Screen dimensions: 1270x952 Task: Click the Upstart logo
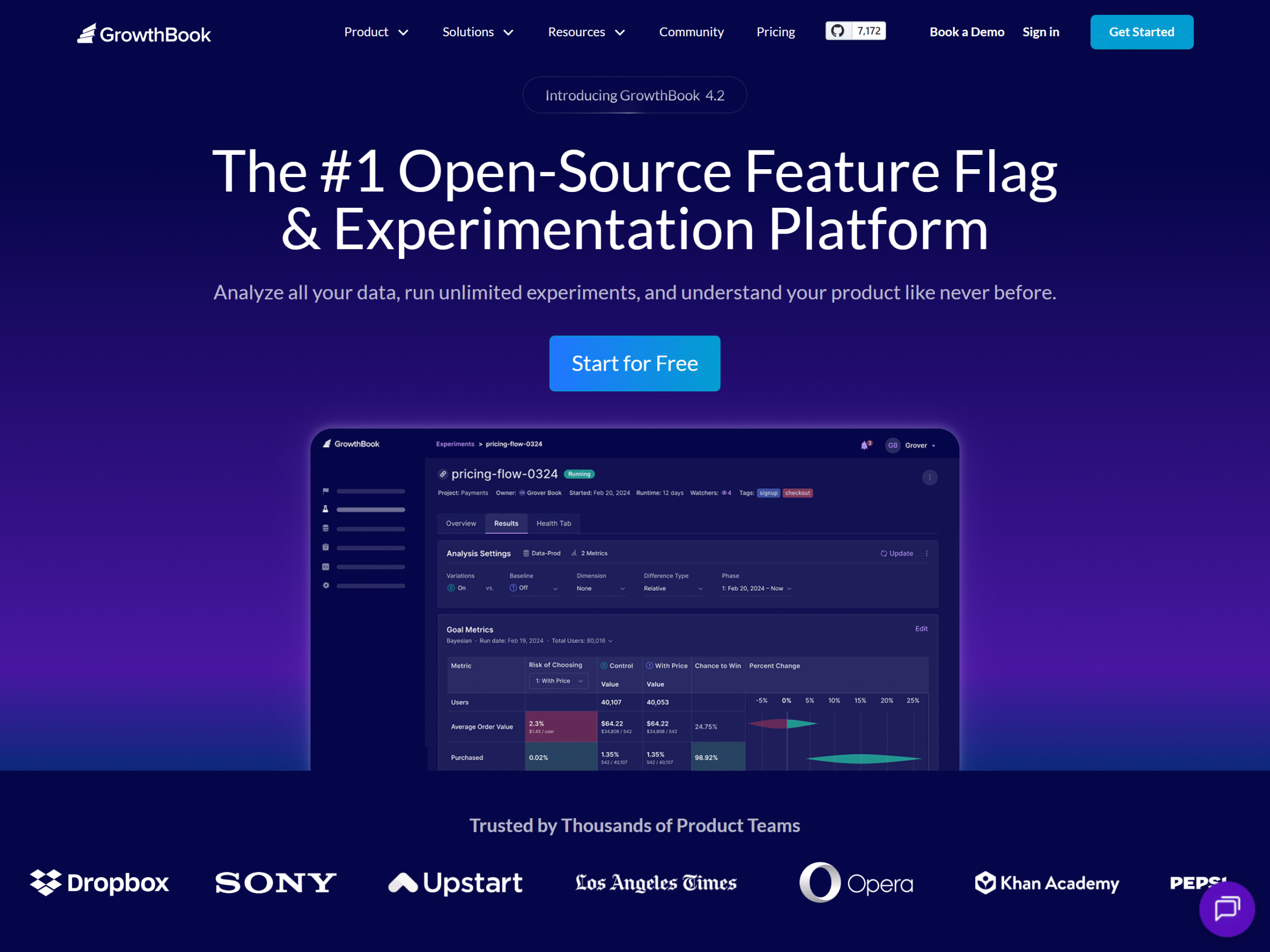(x=455, y=883)
